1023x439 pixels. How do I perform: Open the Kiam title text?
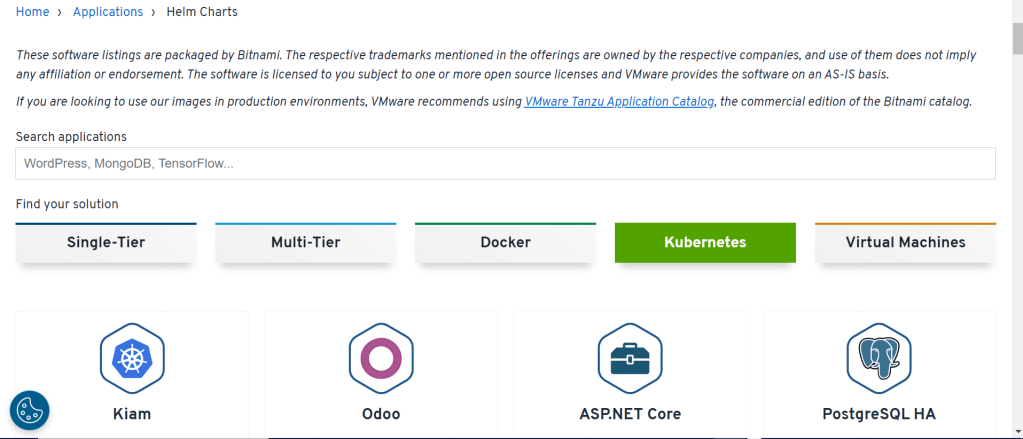(x=132, y=414)
